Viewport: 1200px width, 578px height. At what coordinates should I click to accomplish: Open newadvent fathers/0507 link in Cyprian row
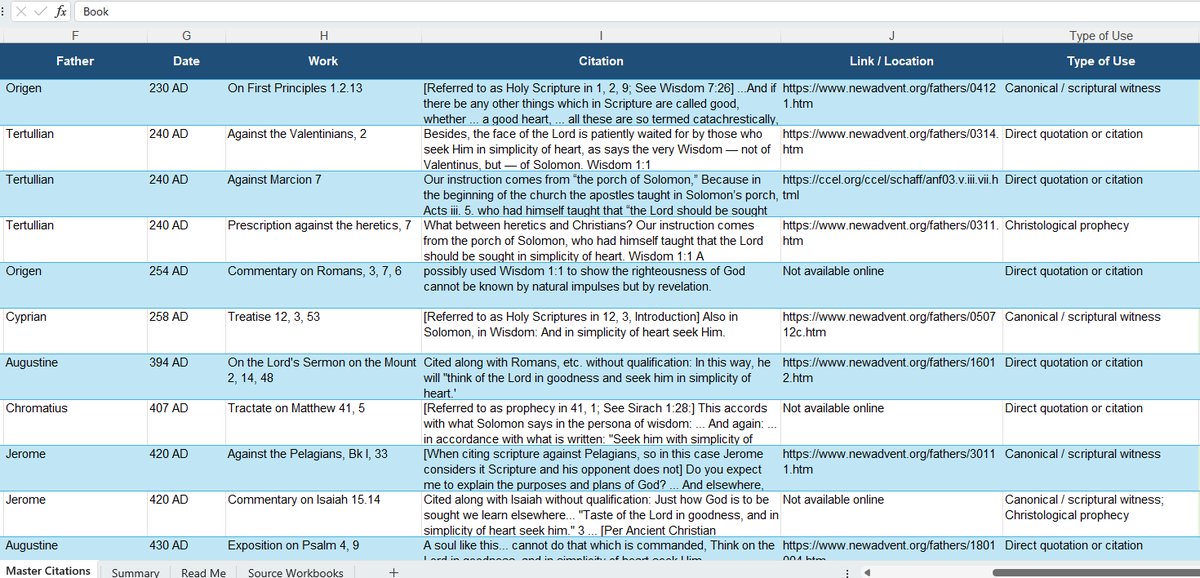point(890,324)
